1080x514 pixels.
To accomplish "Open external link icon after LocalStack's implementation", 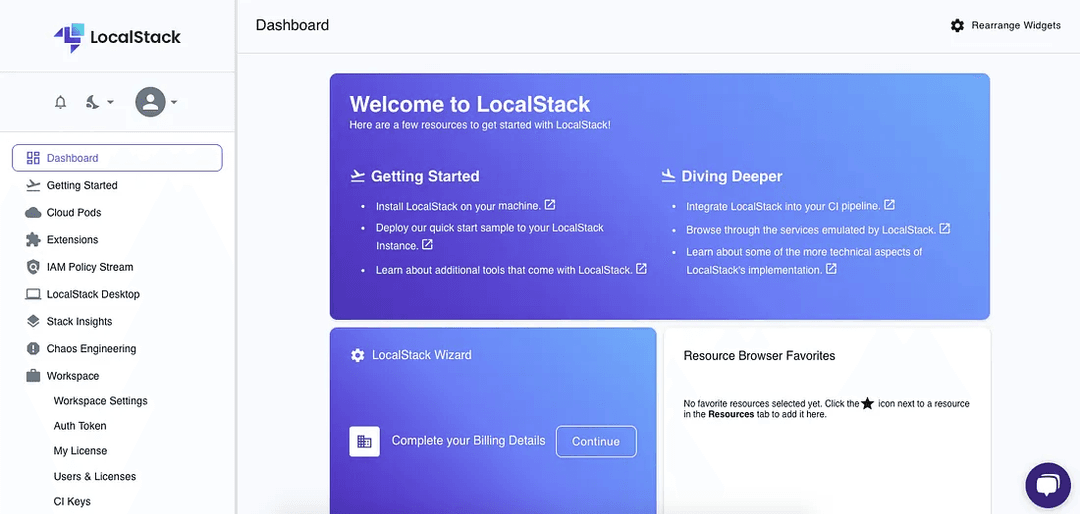I will point(831,269).
